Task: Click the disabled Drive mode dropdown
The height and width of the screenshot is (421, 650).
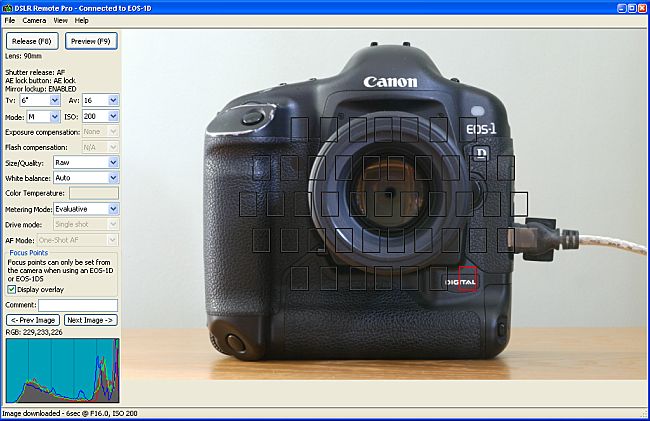Action: pos(86,224)
